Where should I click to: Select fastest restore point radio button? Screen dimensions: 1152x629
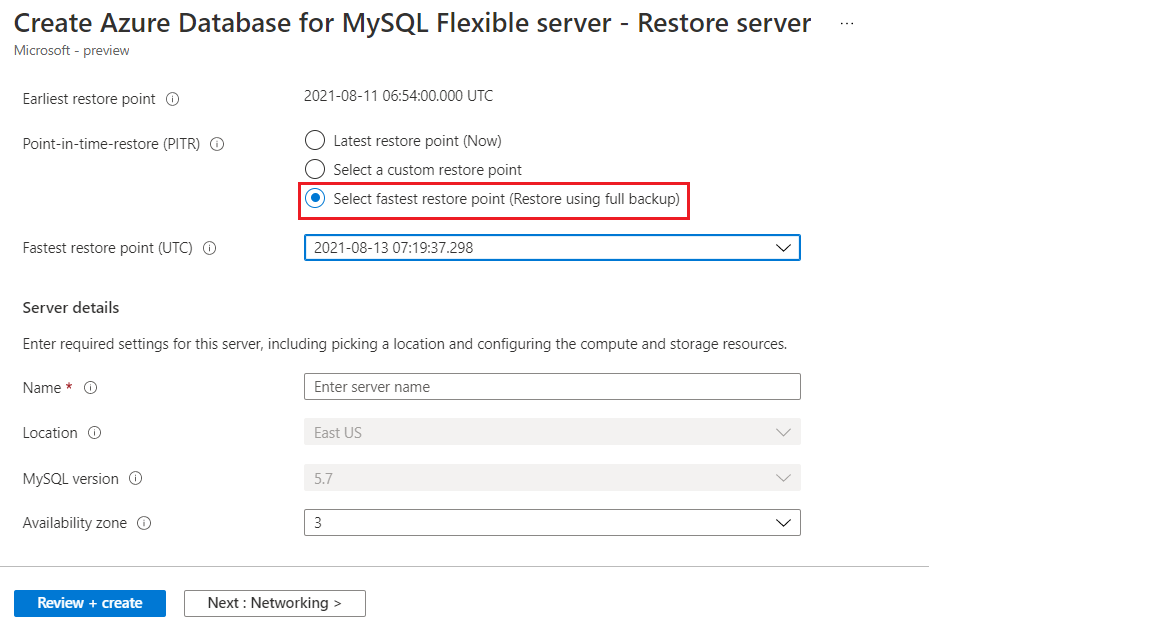(x=315, y=198)
